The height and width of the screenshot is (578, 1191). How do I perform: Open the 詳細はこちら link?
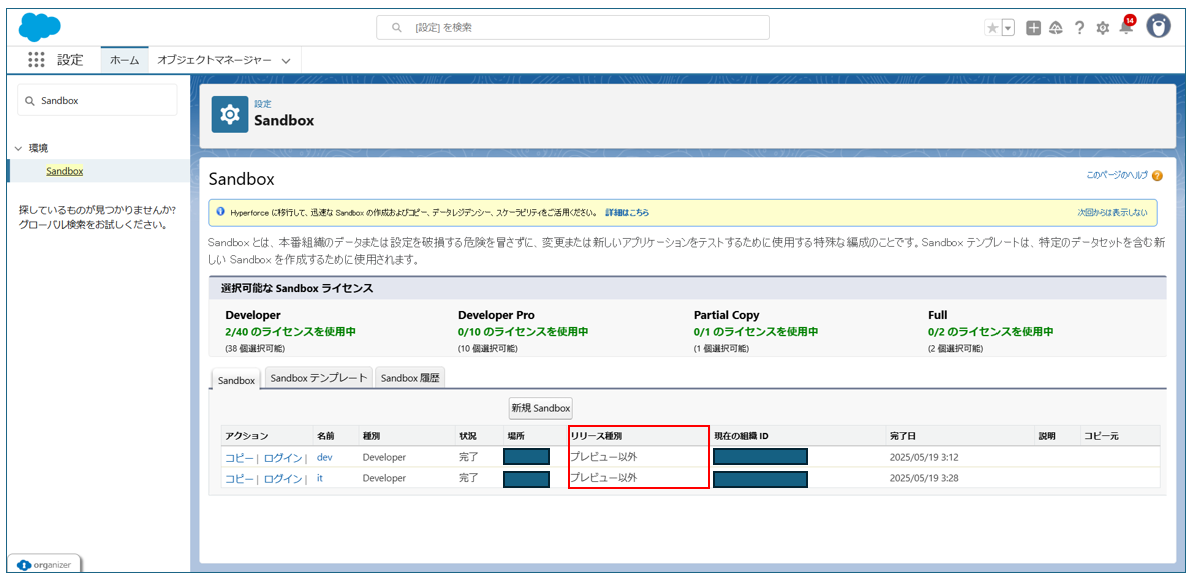(x=627, y=213)
